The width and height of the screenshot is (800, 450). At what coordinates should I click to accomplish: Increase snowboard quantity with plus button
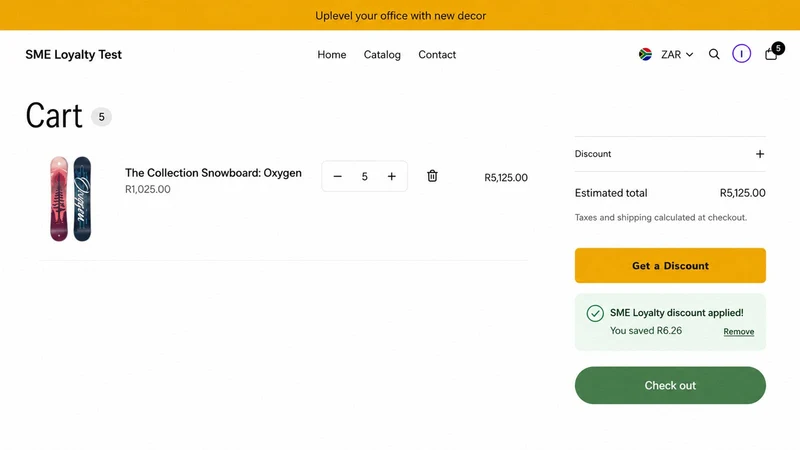coord(391,177)
